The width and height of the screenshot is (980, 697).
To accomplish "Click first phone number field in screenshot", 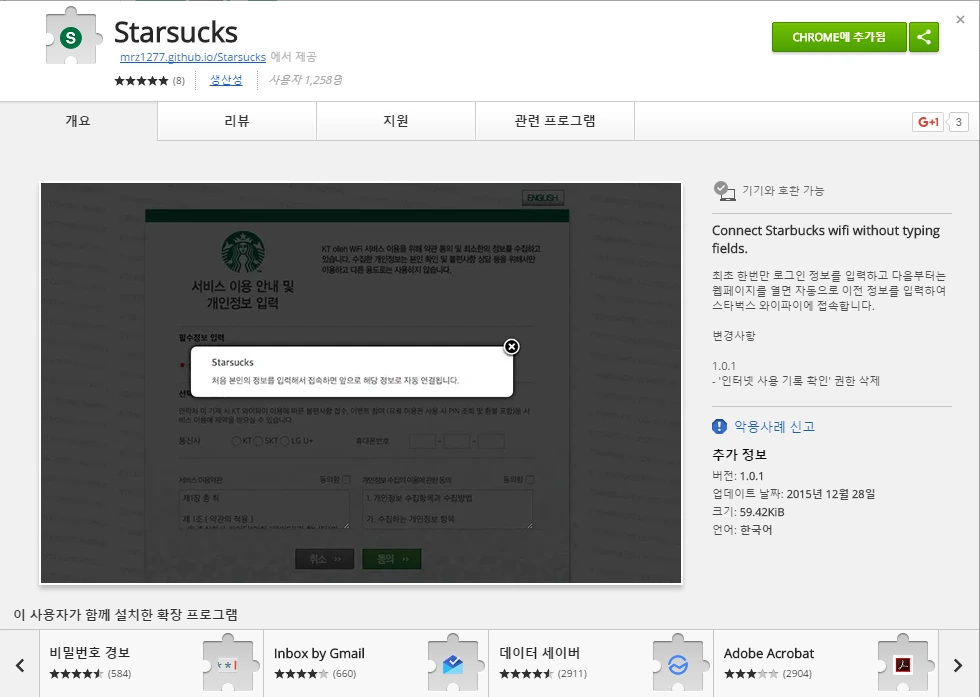I will point(422,441).
